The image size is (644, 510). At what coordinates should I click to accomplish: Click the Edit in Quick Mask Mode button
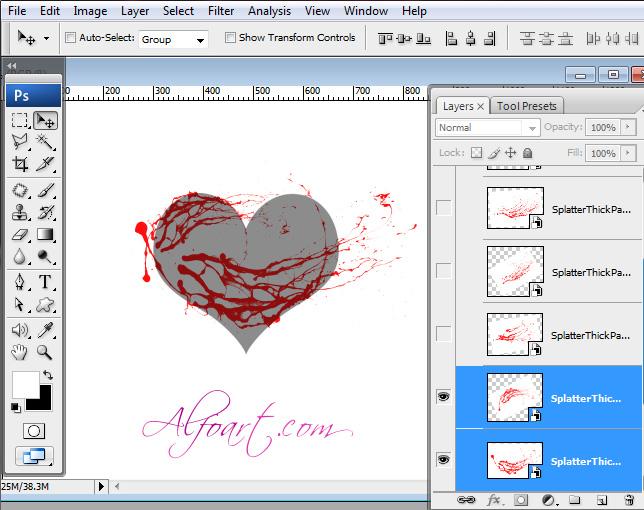click(33, 430)
